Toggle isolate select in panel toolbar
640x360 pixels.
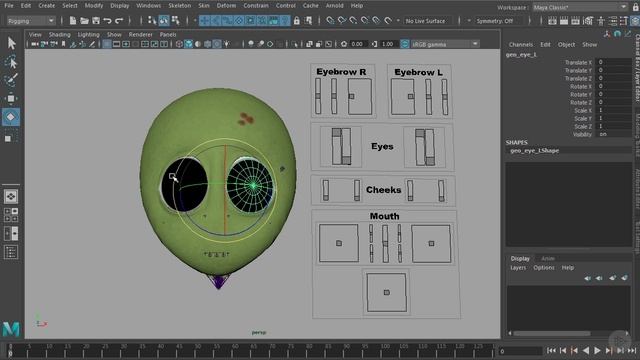[295, 44]
